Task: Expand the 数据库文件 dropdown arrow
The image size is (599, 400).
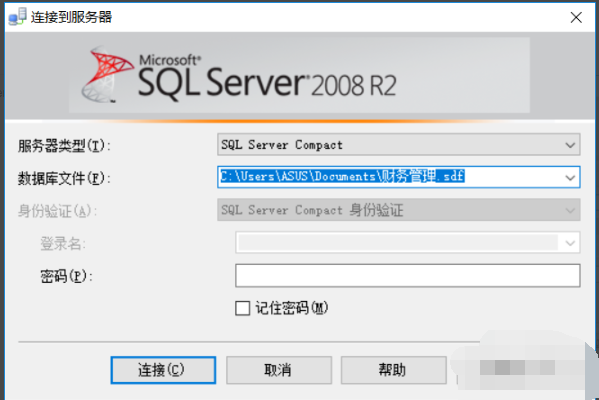Action: pyautogui.click(x=570, y=178)
